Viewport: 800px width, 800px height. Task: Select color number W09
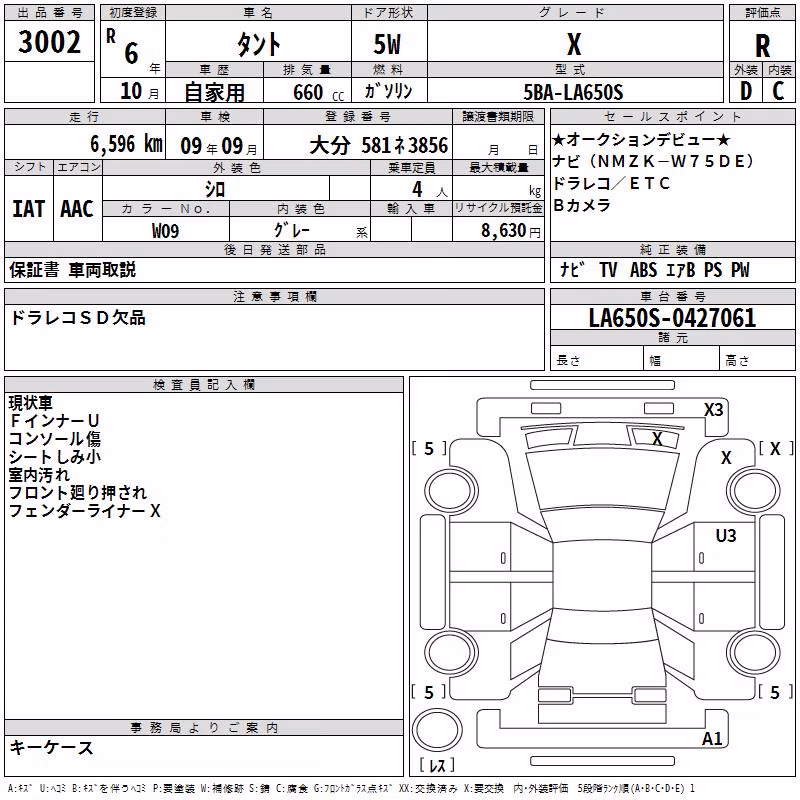165,231
